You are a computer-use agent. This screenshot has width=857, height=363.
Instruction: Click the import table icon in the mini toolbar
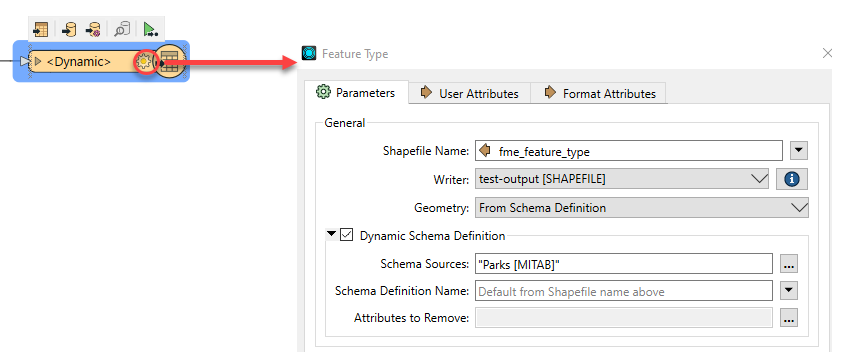click(x=42, y=29)
